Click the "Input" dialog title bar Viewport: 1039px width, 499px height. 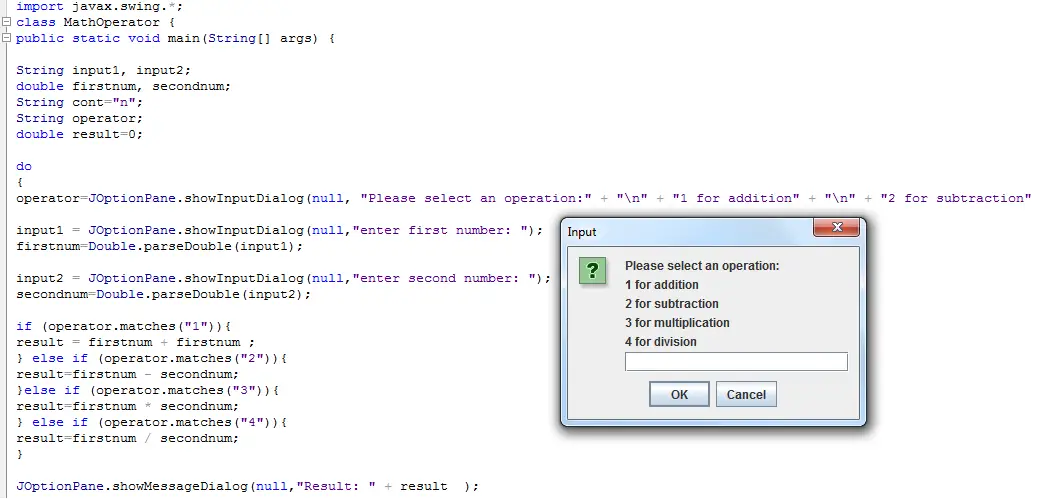[689, 231]
